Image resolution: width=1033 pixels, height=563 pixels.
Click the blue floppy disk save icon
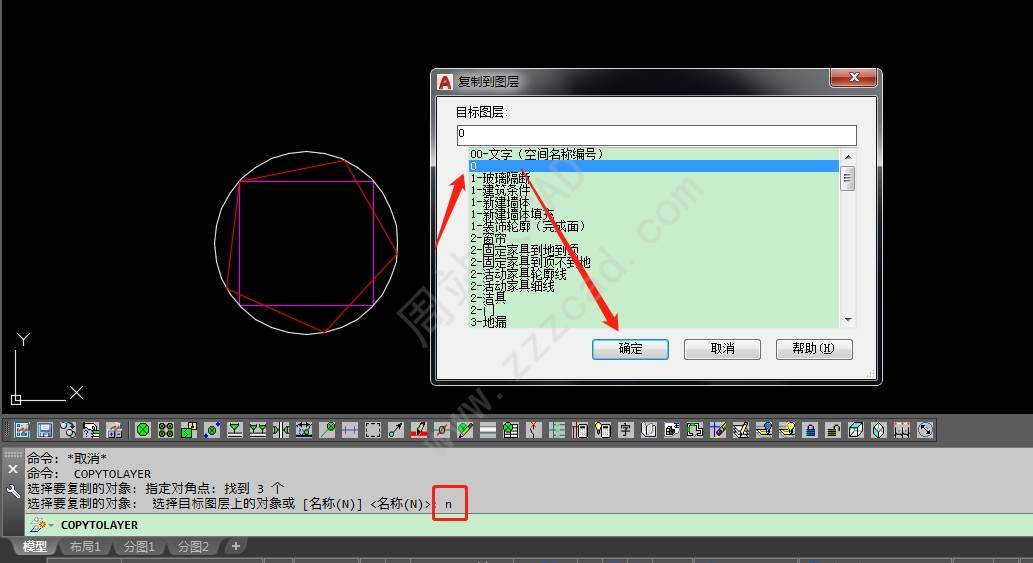tap(45, 430)
